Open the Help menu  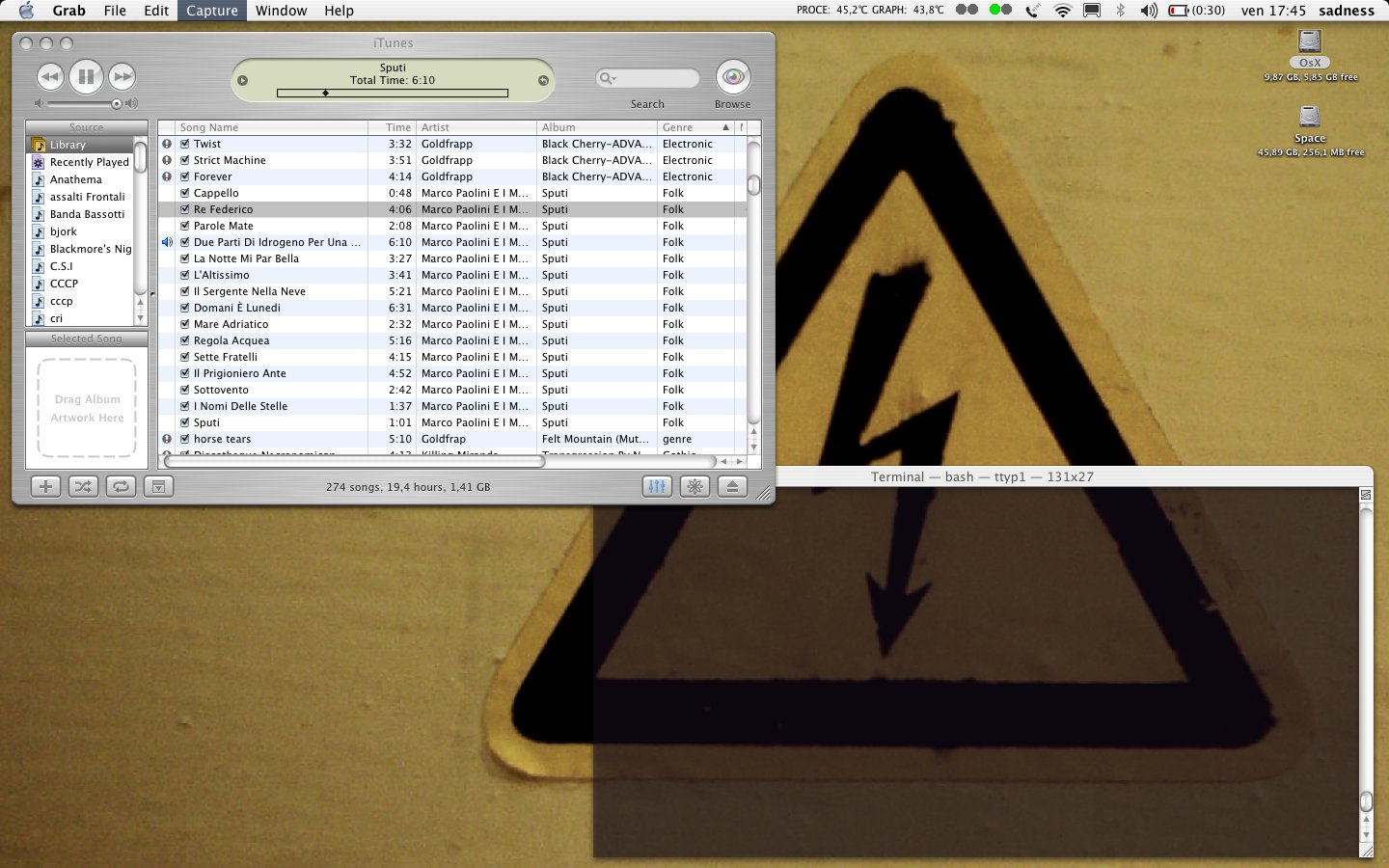(339, 11)
